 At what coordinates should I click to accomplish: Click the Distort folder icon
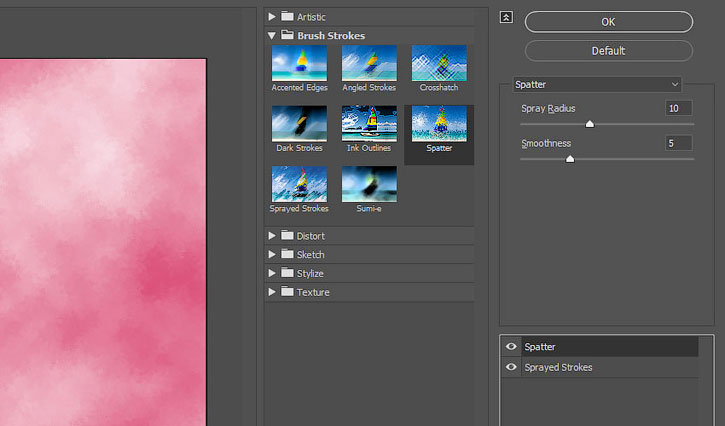[287, 235]
